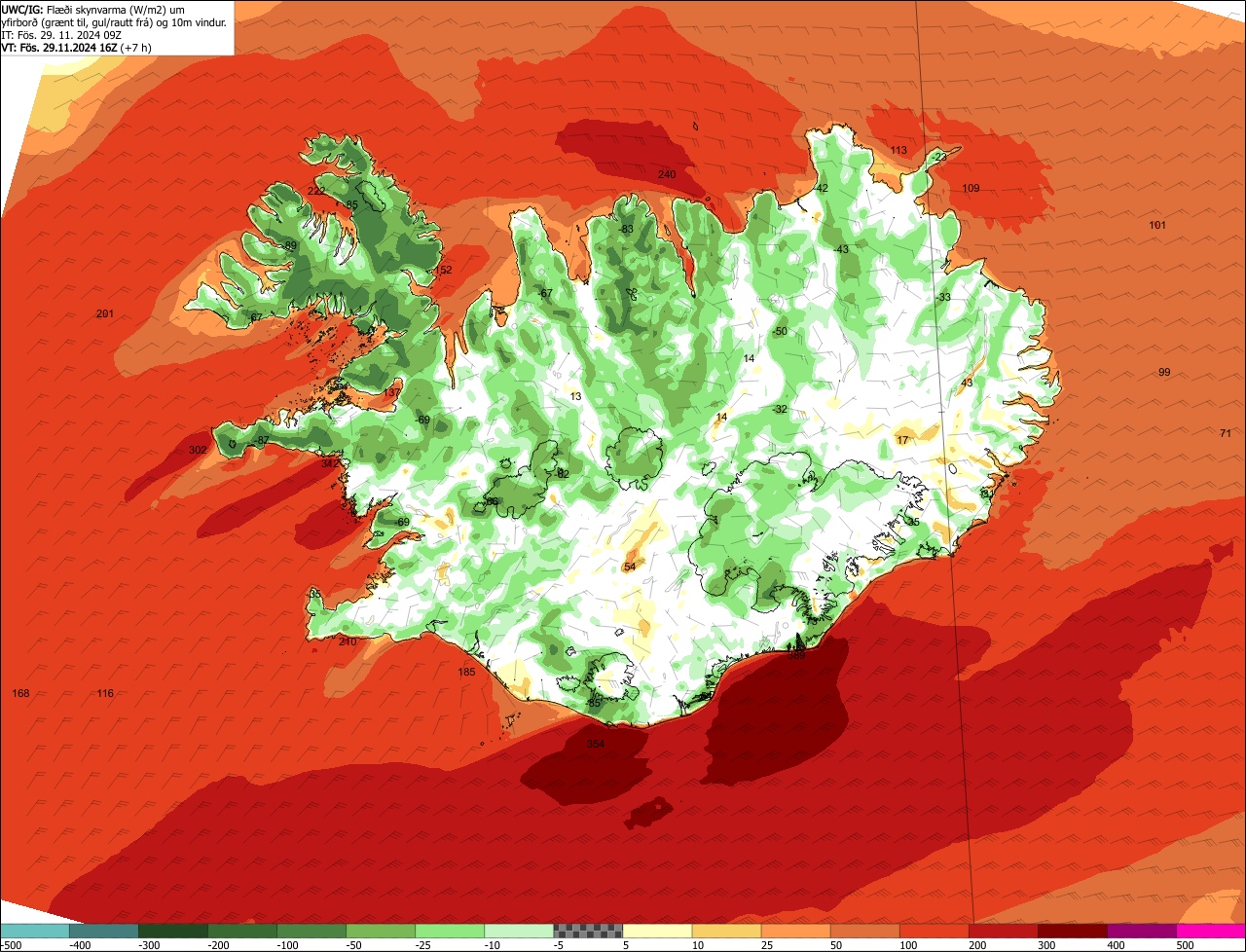Click the '17' value in eastern Iceland
This screenshot has width=1246, height=952.
pos(902,440)
